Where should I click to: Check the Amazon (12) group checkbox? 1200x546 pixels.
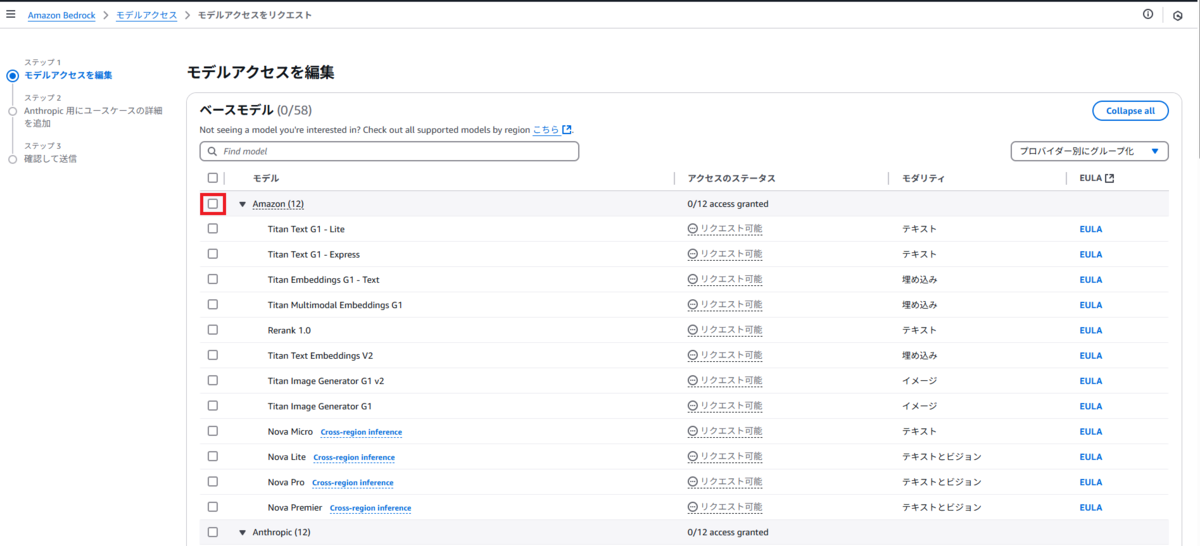coord(212,204)
